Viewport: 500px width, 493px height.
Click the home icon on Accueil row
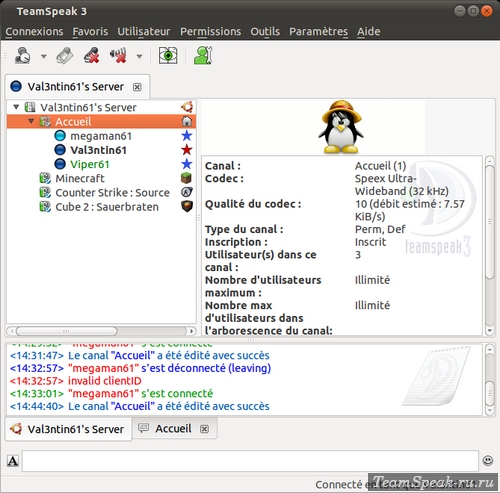click(187, 121)
